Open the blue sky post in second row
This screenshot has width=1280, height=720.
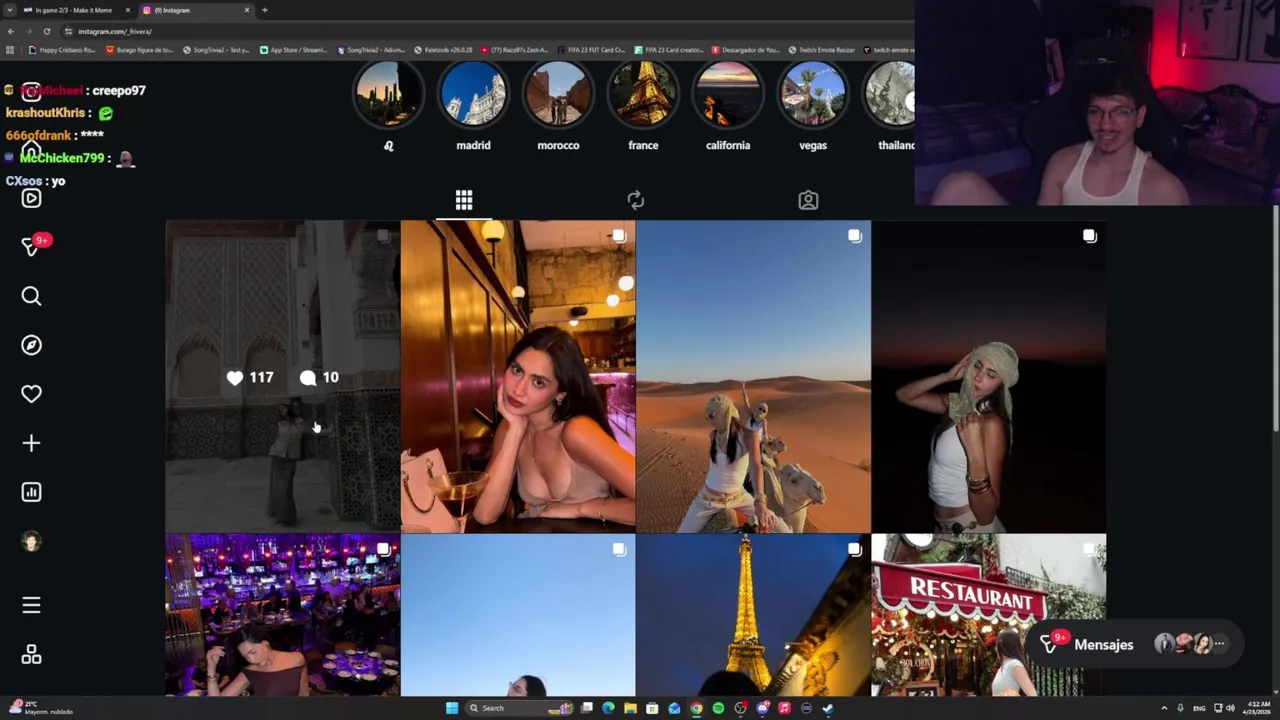pyautogui.click(x=518, y=614)
